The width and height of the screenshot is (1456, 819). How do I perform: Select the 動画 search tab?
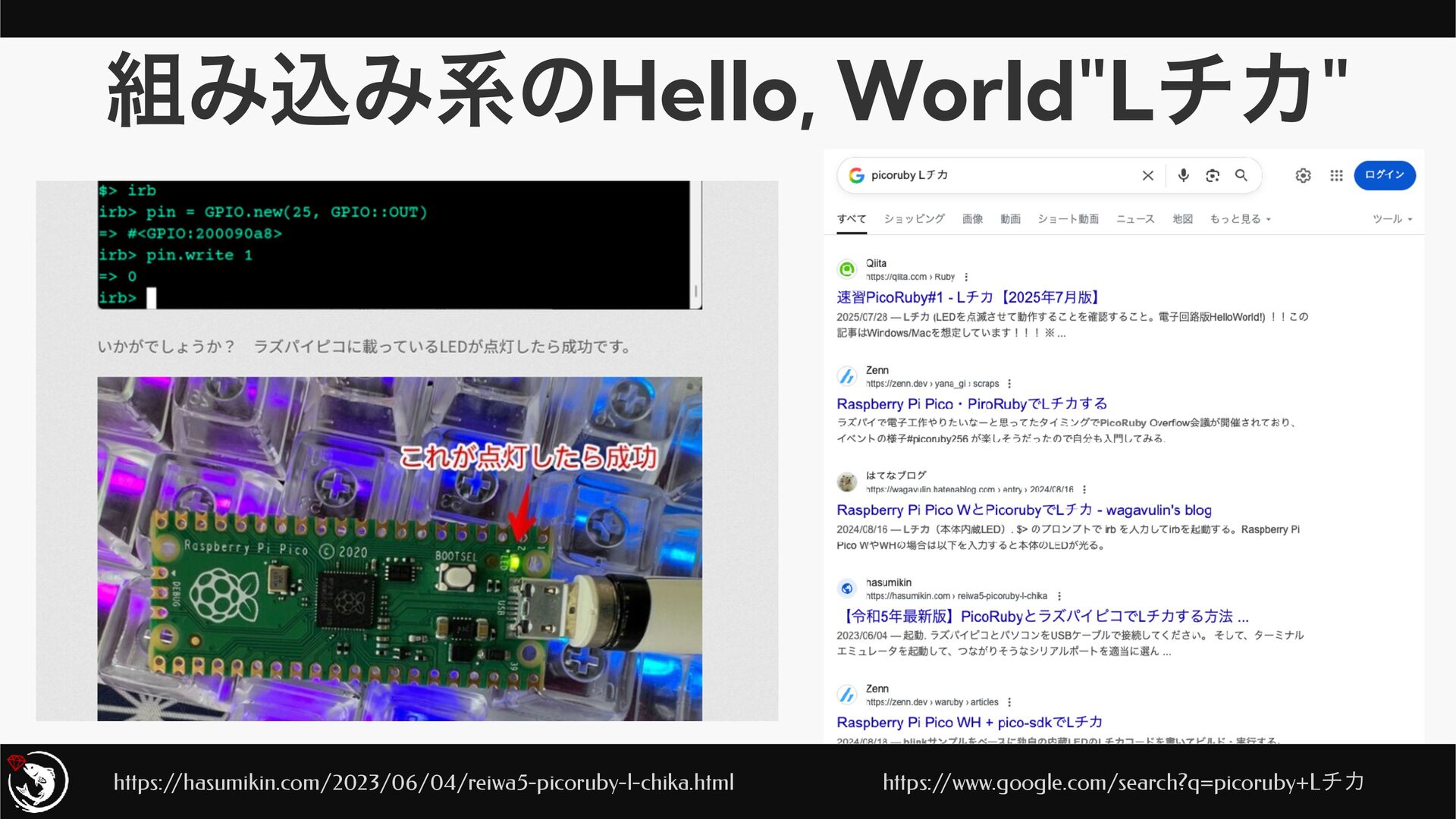pyautogui.click(x=1010, y=219)
